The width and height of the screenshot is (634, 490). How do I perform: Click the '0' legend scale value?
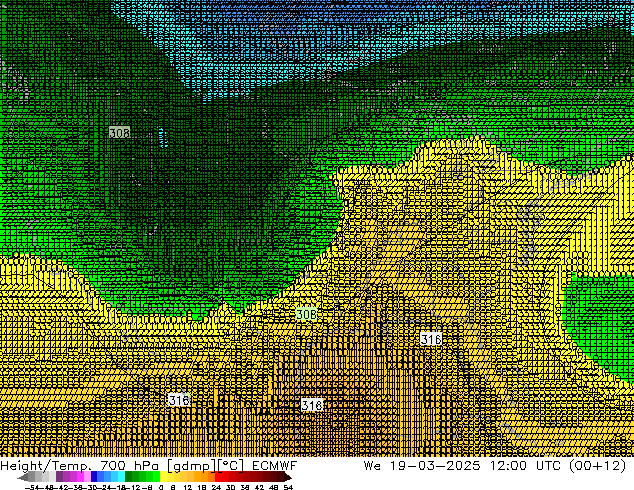tap(161, 487)
